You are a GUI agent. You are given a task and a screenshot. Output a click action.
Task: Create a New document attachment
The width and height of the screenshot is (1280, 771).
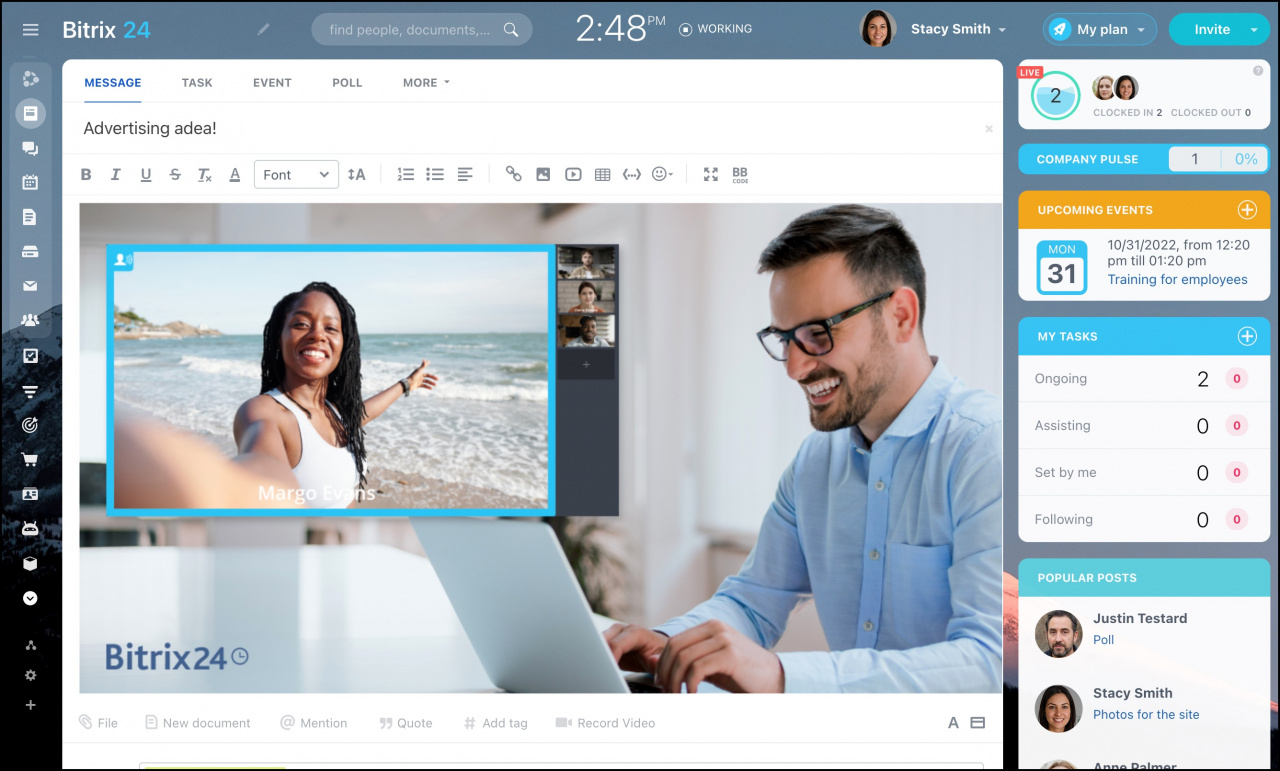coord(197,723)
